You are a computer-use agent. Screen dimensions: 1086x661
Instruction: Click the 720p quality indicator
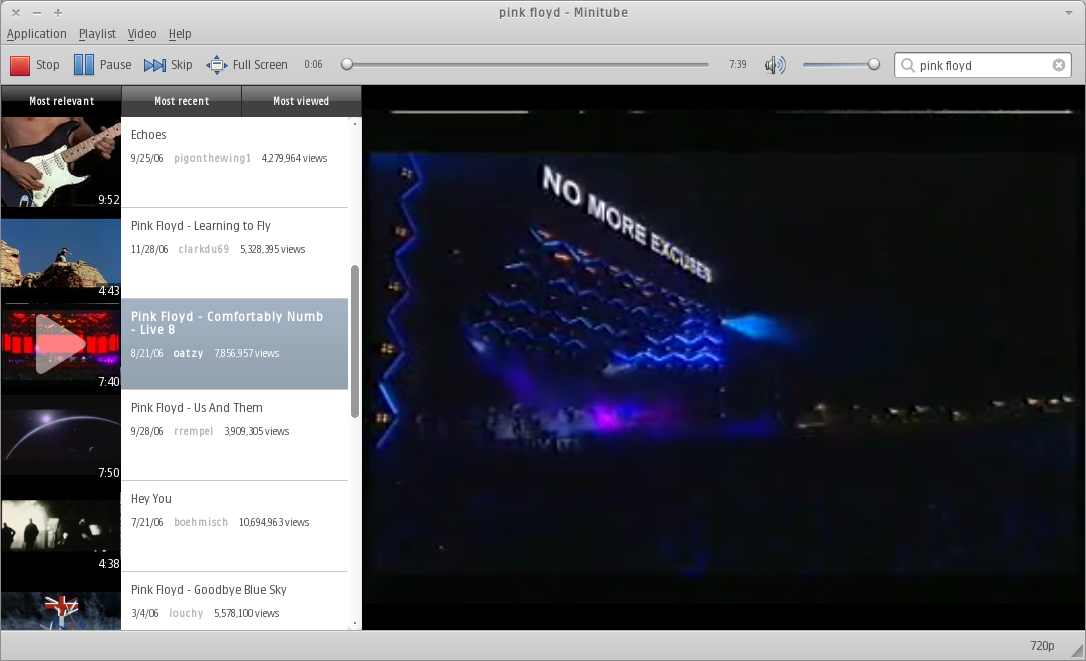pyautogui.click(x=1042, y=646)
